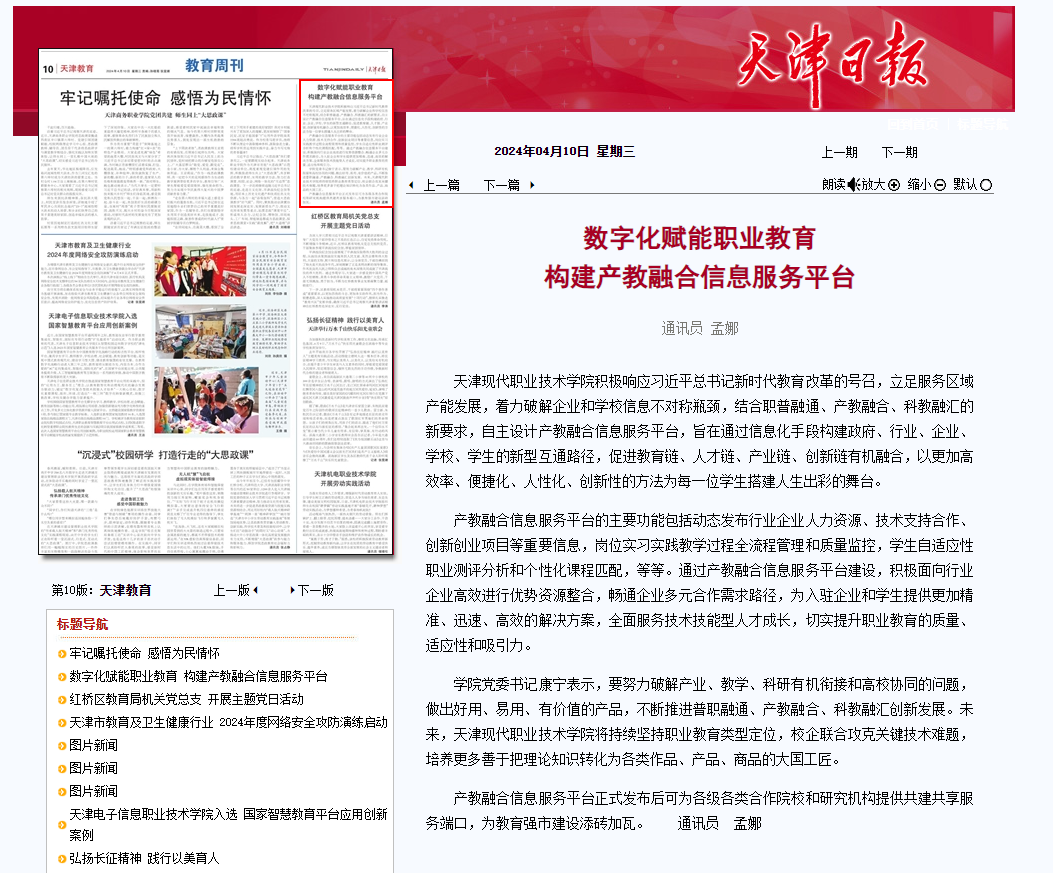Click highlighted red-boxed article on page thumbnail

(x=347, y=142)
